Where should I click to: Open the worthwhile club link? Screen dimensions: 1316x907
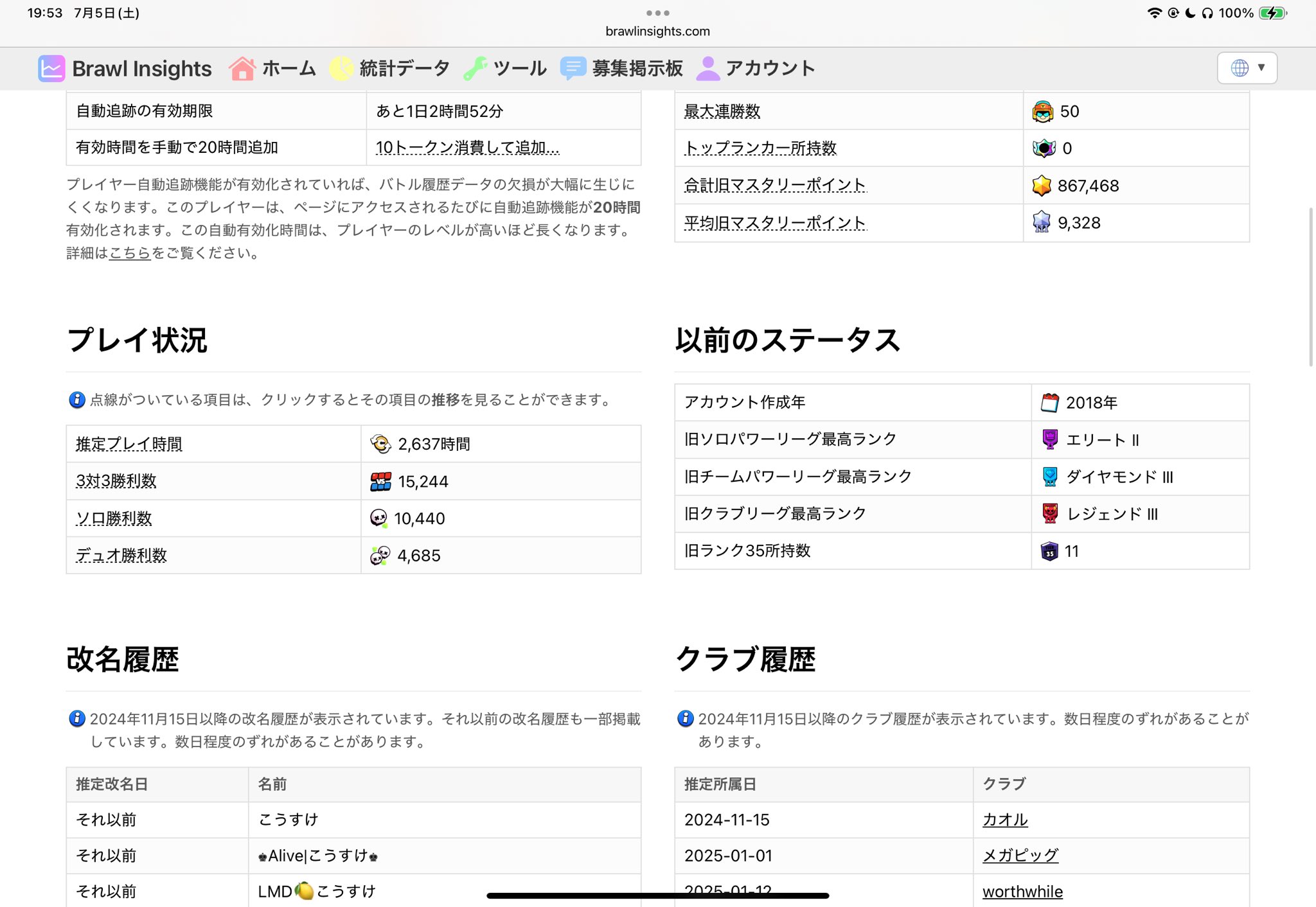[x=1022, y=892]
